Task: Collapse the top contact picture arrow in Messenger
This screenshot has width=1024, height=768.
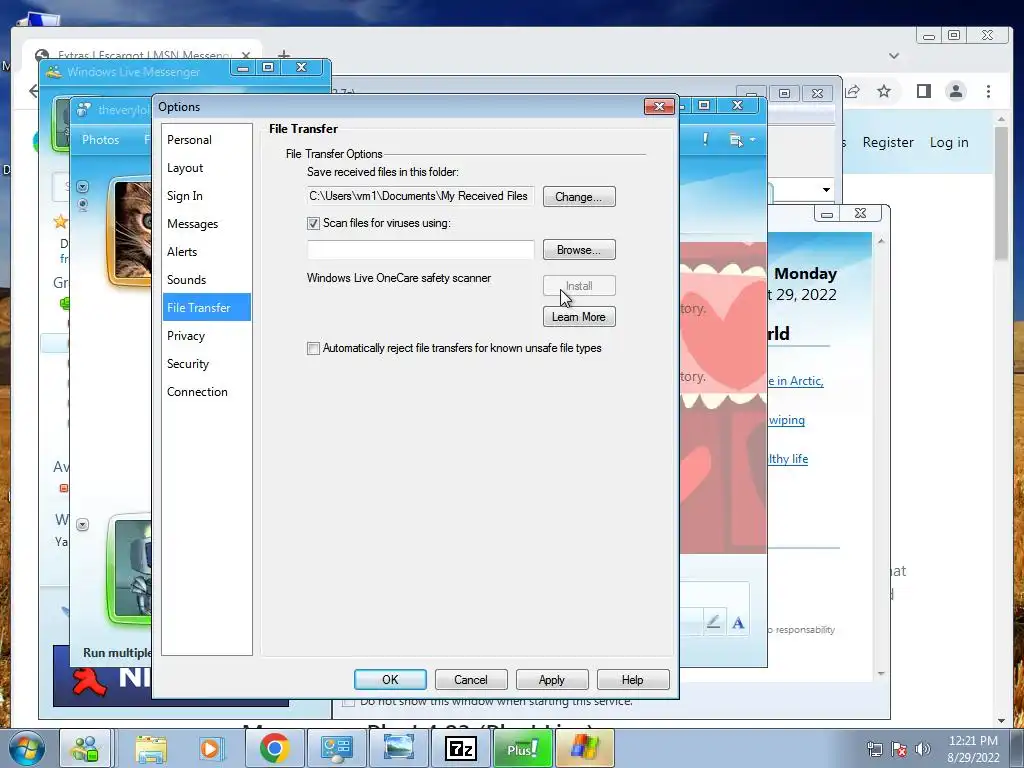Action: point(82,187)
